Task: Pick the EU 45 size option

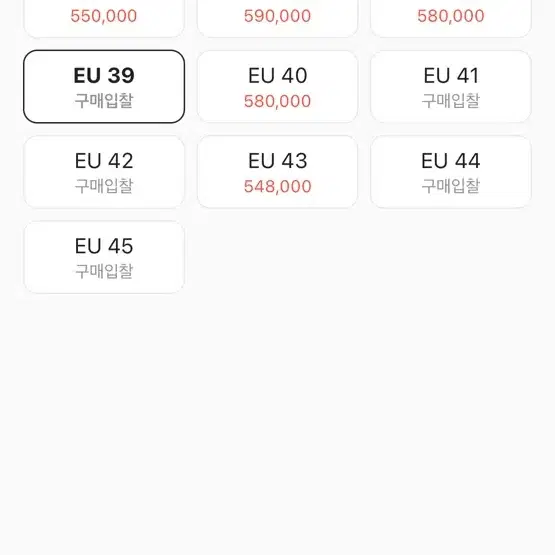Action: pos(104,257)
